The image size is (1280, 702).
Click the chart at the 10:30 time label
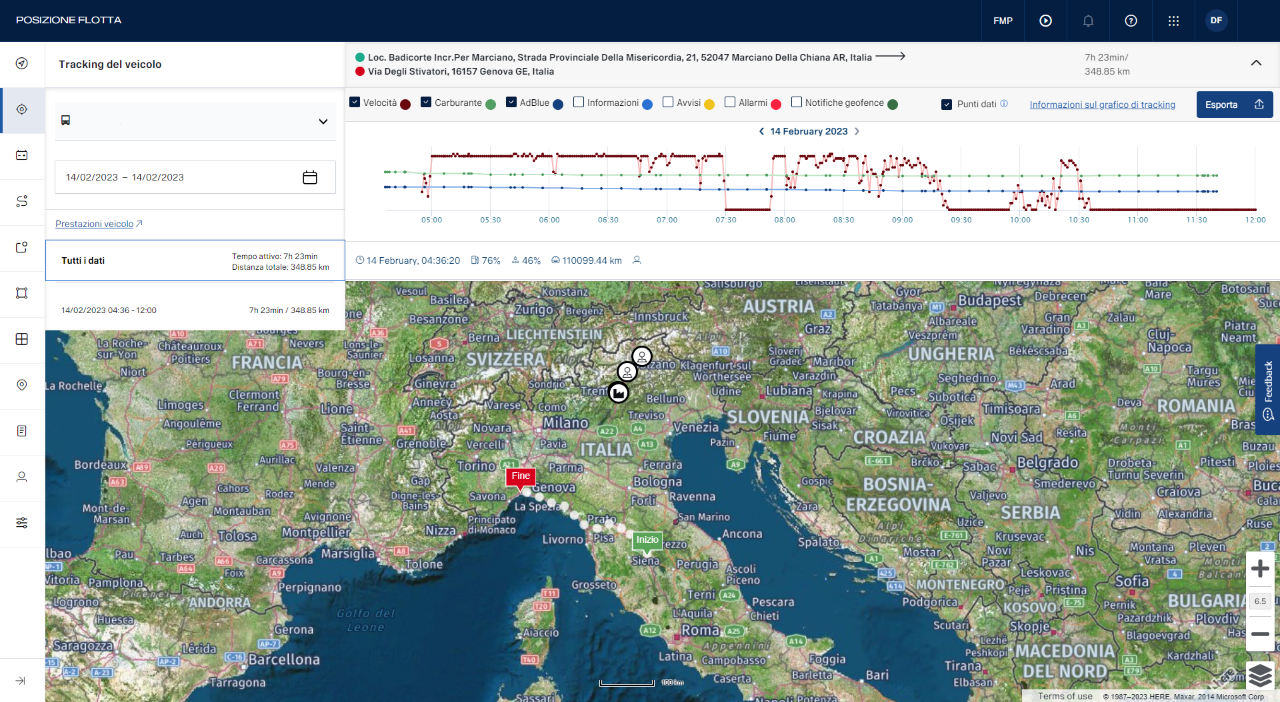coord(1079,219)
